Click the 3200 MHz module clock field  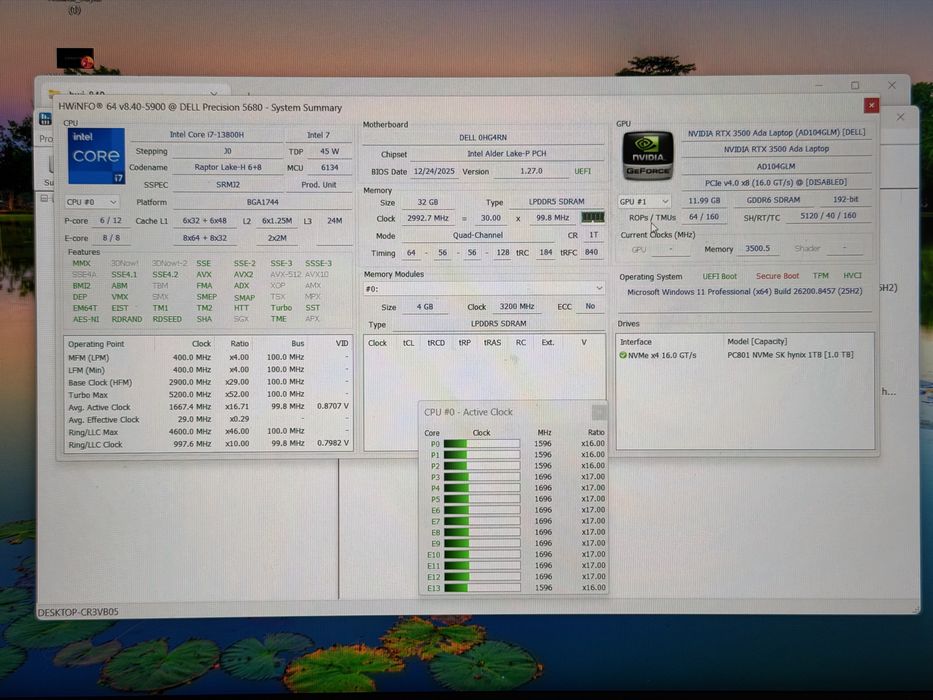[x=516, y=307]
